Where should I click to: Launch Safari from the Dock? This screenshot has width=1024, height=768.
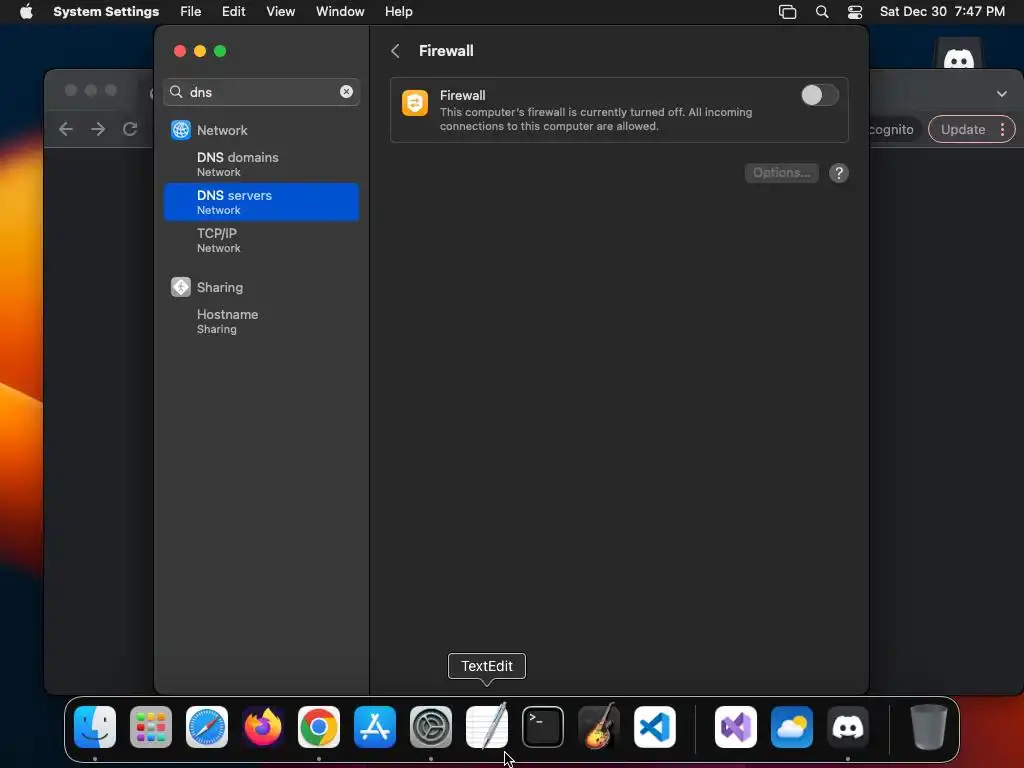[207, 727]
